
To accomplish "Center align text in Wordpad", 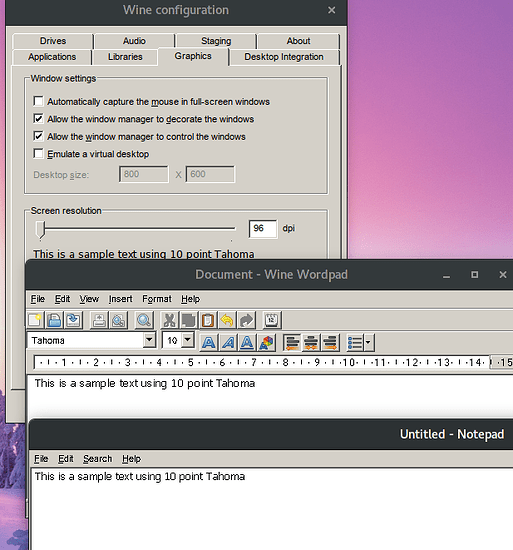I will pos(311,342).
